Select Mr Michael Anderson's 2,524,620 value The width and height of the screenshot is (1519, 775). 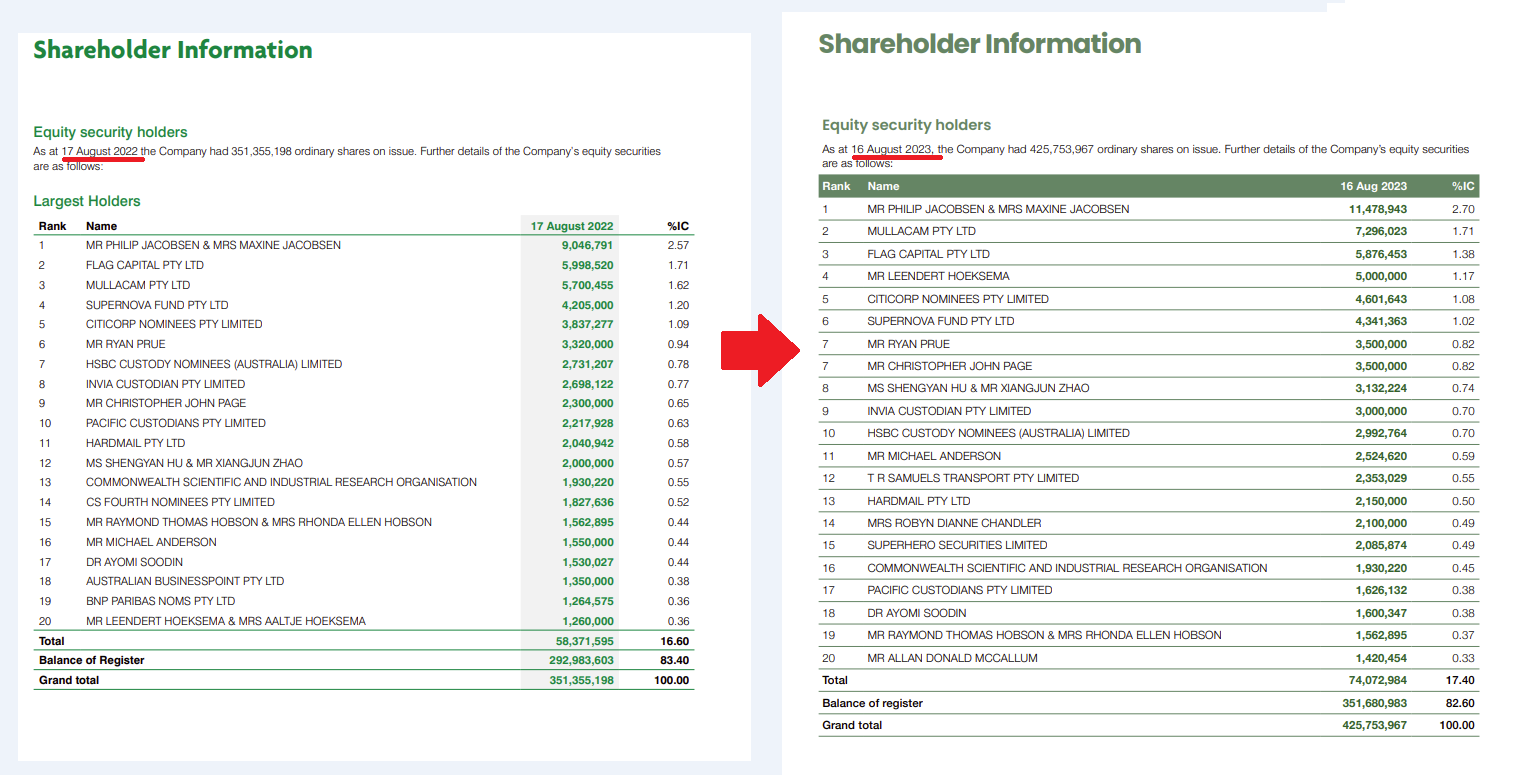[1381, 456]
